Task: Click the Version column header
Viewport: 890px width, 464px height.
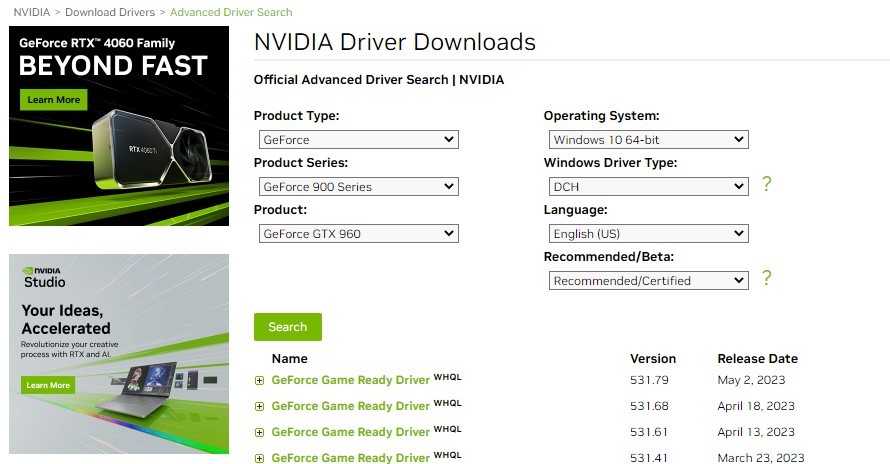Action: [653, 359]
